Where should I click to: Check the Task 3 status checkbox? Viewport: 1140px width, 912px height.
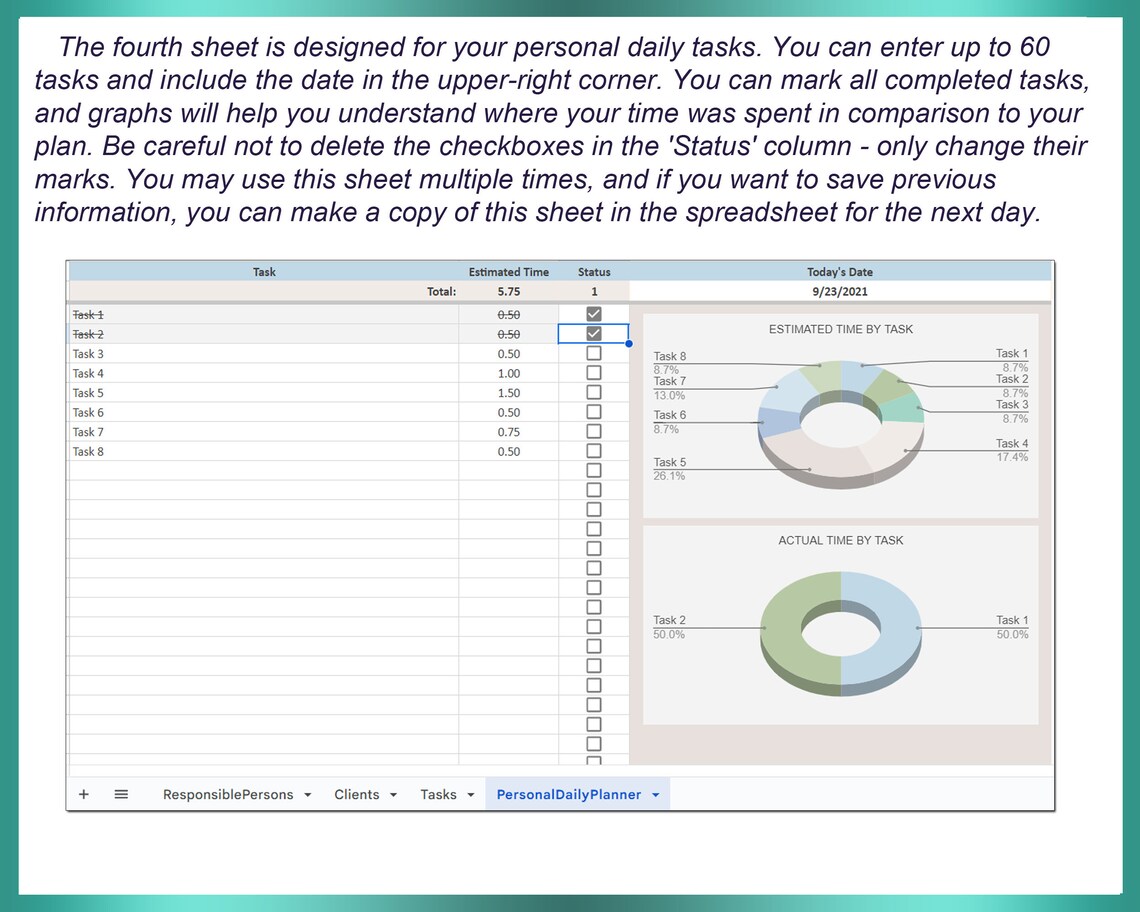(594, 353)
